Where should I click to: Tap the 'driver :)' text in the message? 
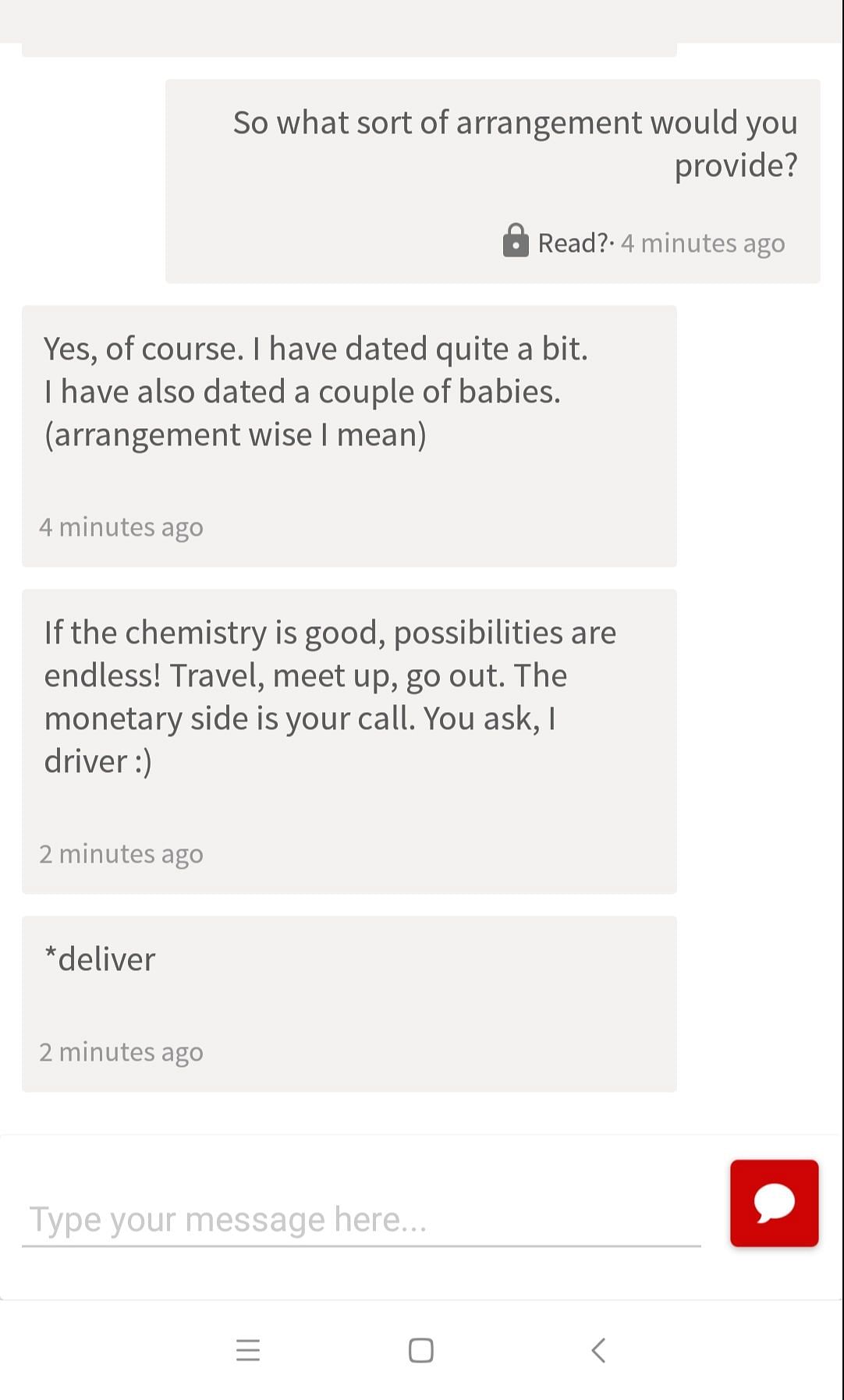pyautogui.click(x=98, y=762)
